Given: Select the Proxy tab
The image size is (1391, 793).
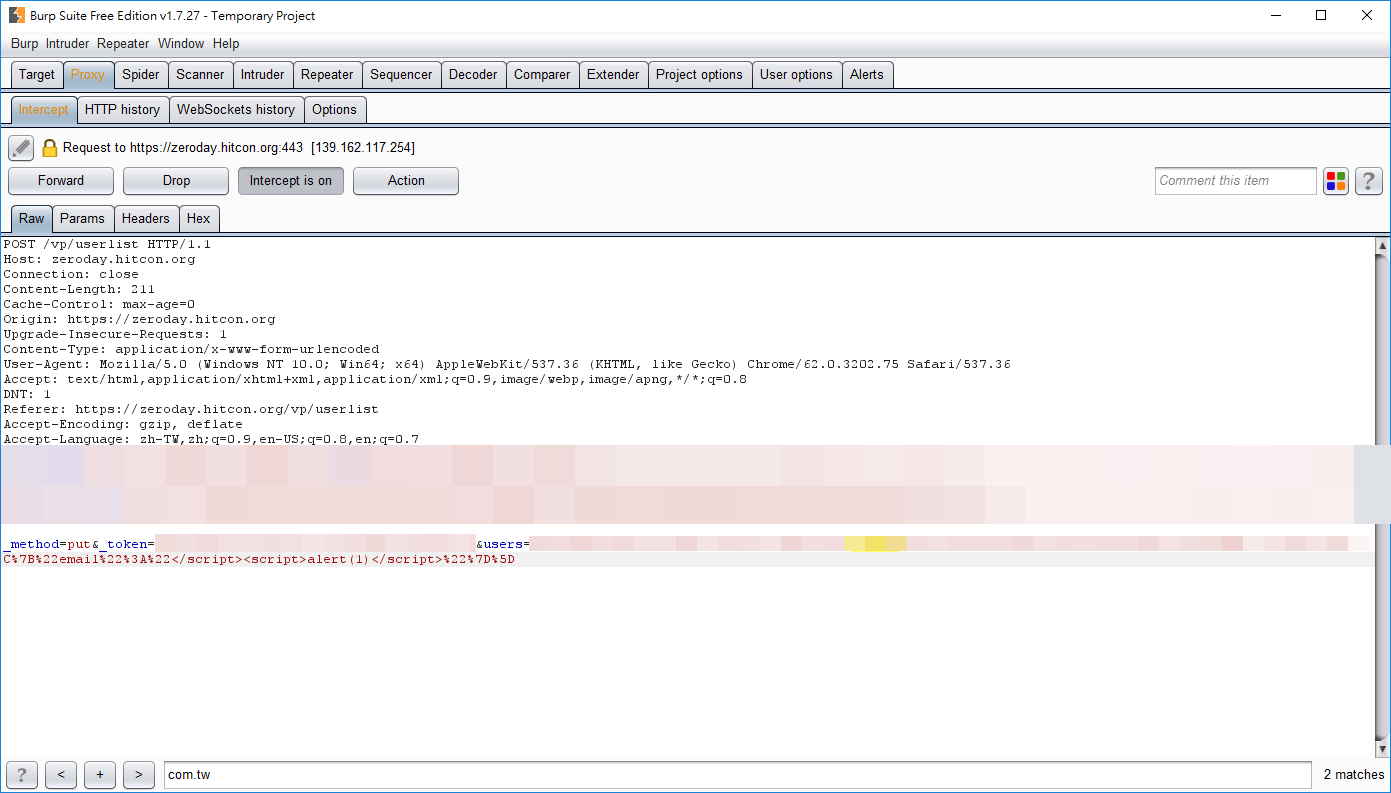Looking at the screenshot, I should click(88, 75).
